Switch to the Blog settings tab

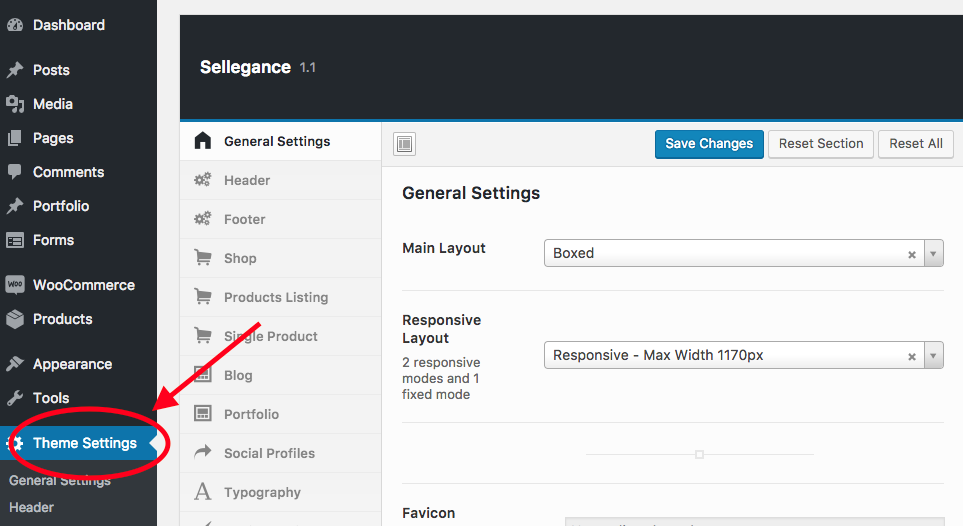coord(281,375)
